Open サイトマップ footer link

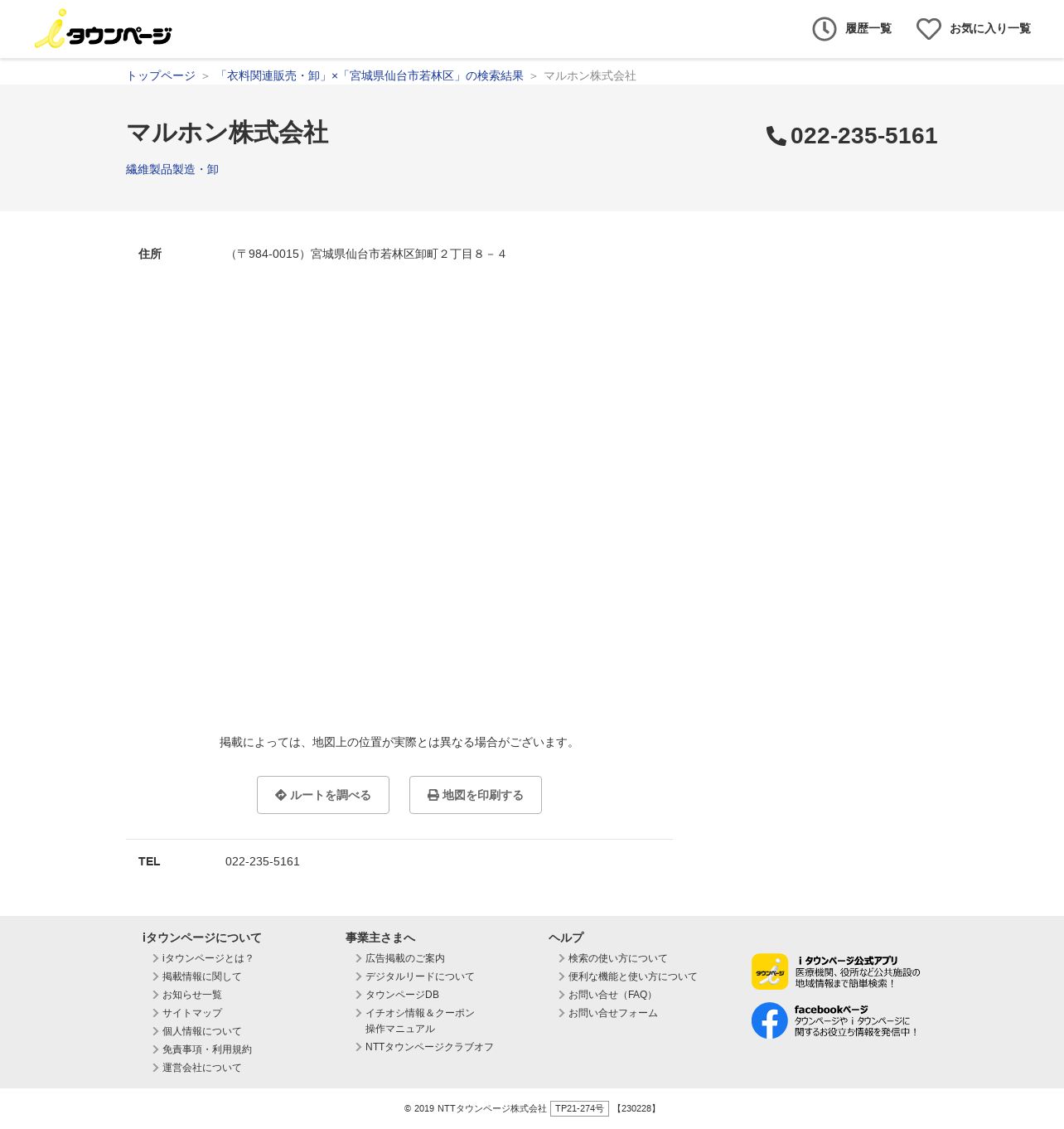pyautogui.click(x=192, y=1013)
